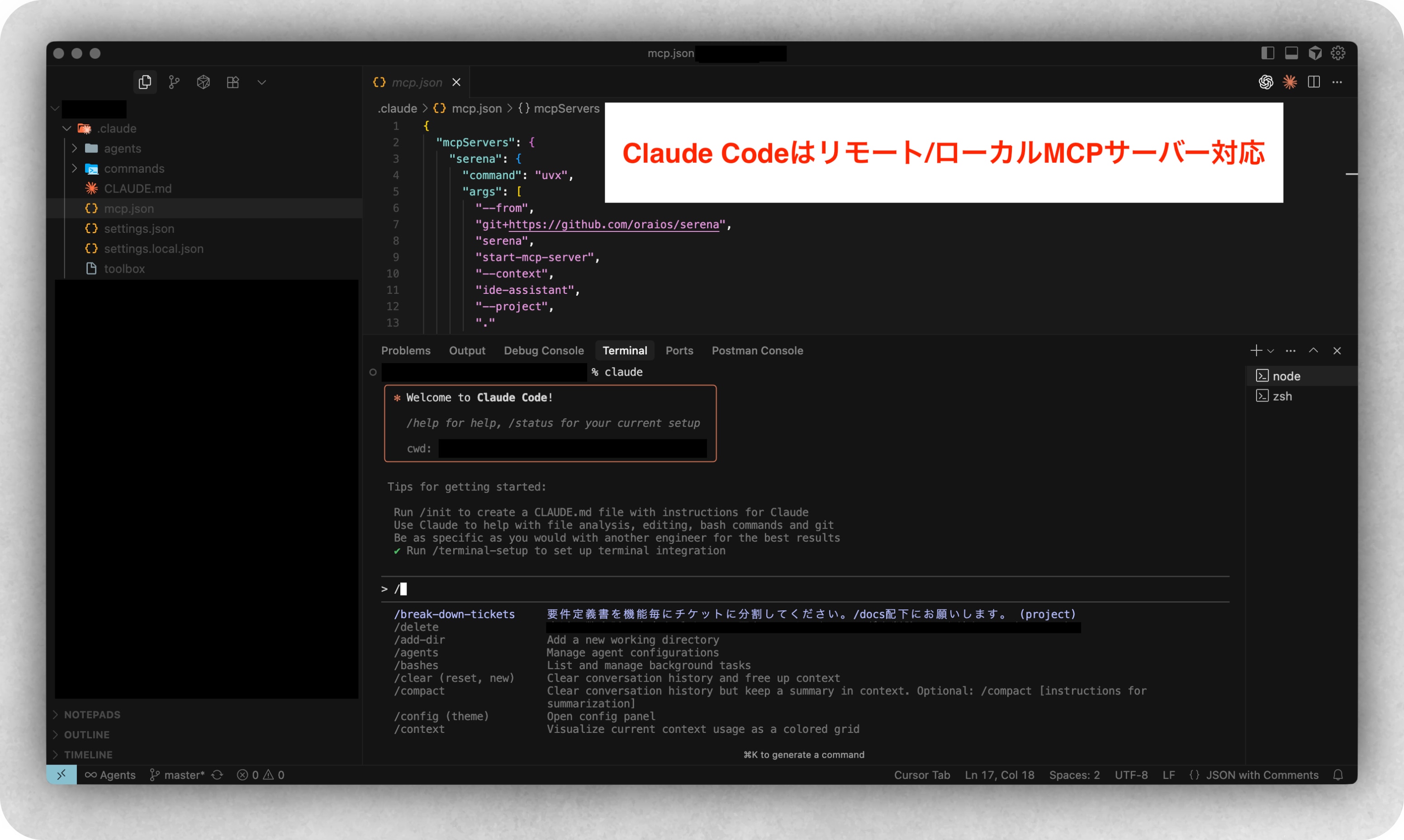
Task: Click the ChatGPT icon in editor toolbar
Action: 1266,83
